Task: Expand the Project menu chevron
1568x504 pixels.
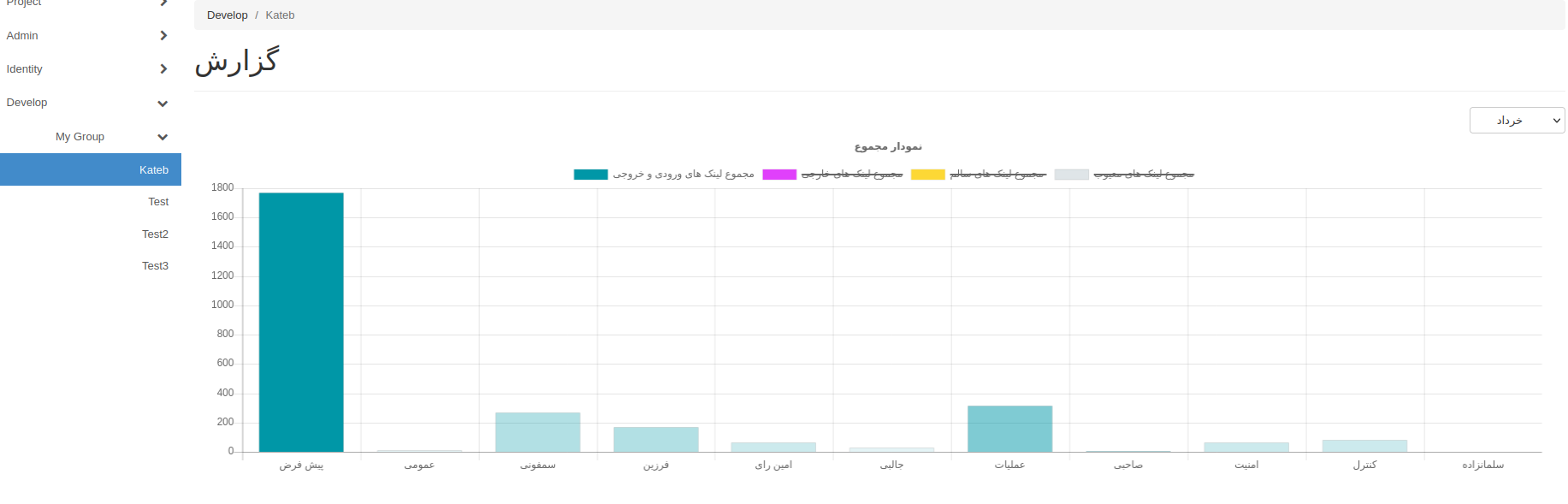Action: (x=163, y=3)
